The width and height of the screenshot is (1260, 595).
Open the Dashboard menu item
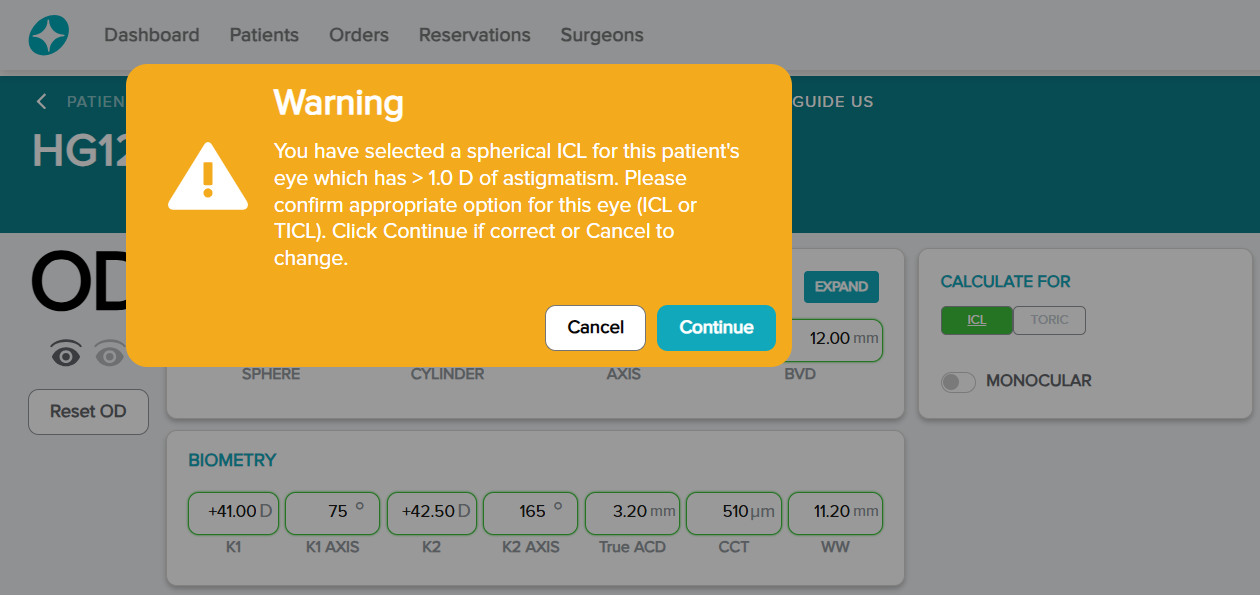coord(152,35)
